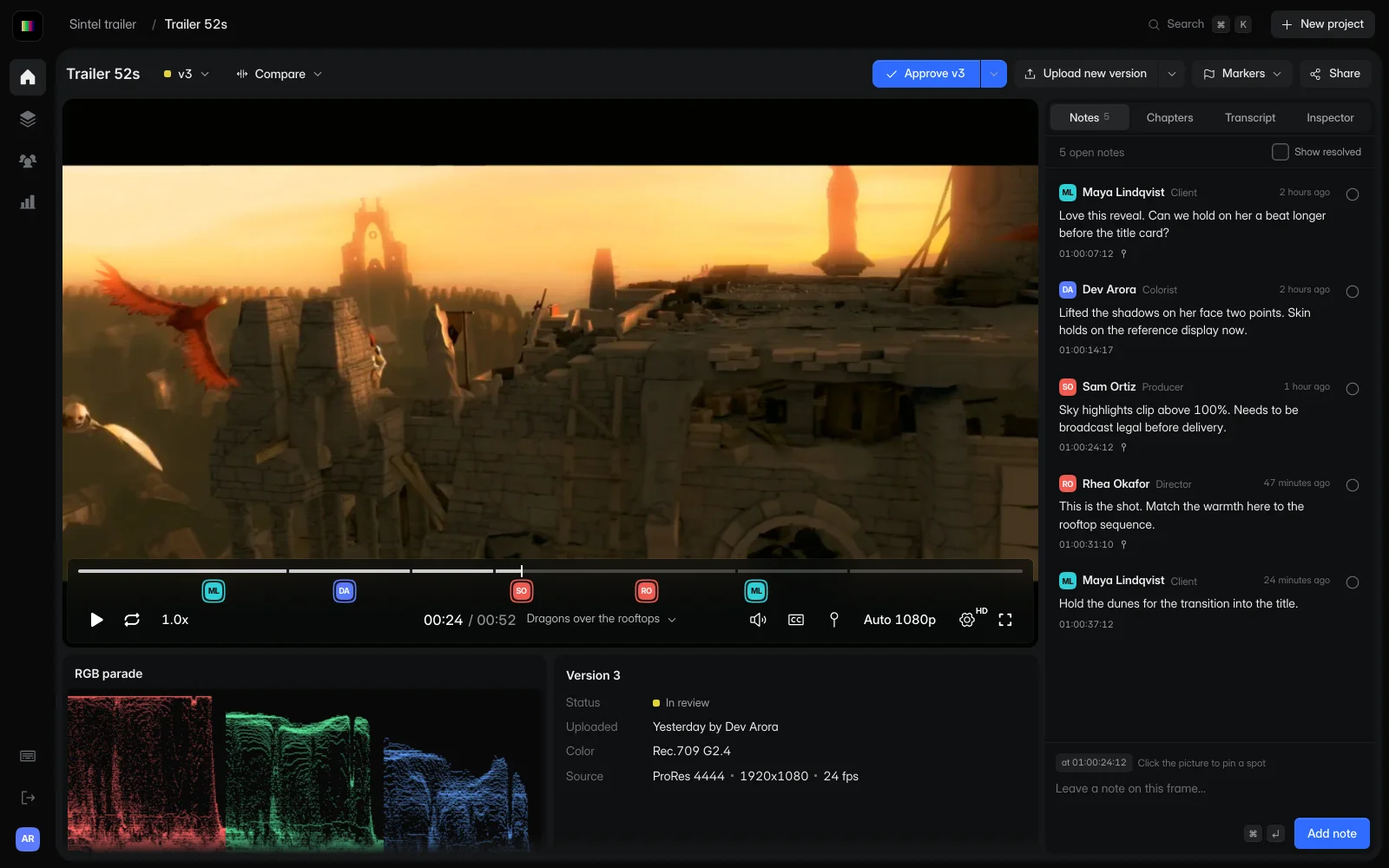Resolve Maya Lindqvist's note about the reveal
1389x868 pixels.
click(1353, 194)
